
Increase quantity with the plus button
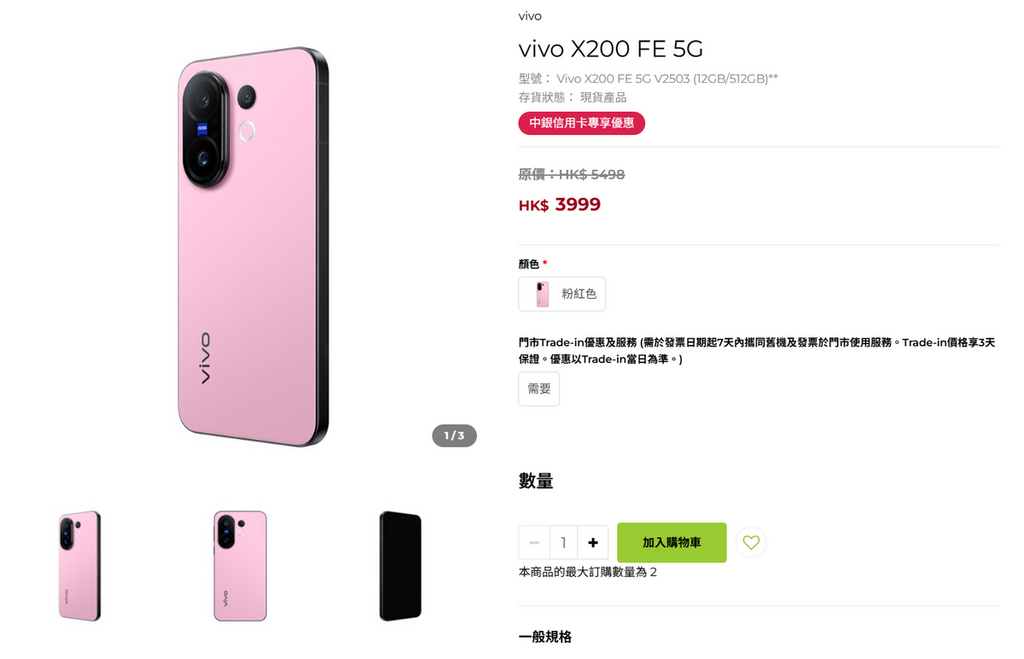coord(592,543)
